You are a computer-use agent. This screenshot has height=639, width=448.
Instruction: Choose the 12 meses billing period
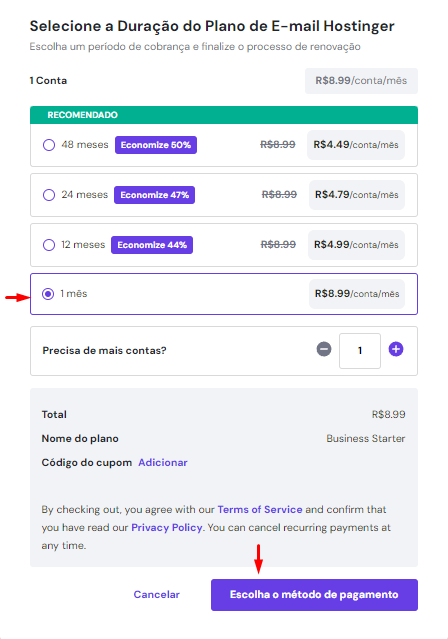point(49,245)
